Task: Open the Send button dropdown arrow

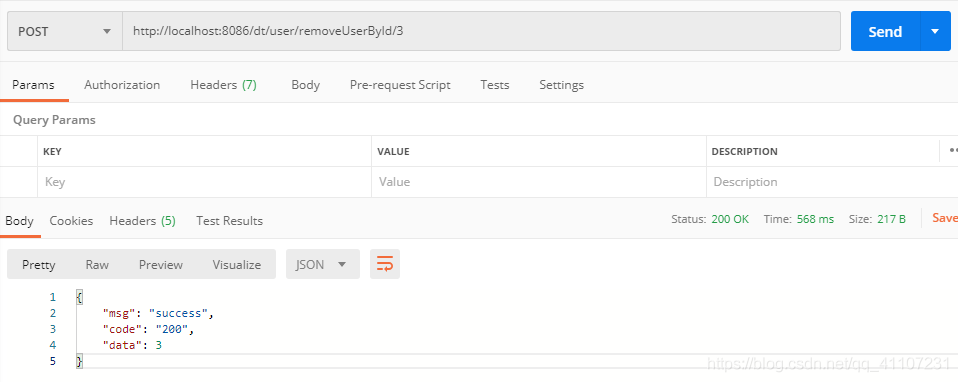Action: [x=935, y=31]
